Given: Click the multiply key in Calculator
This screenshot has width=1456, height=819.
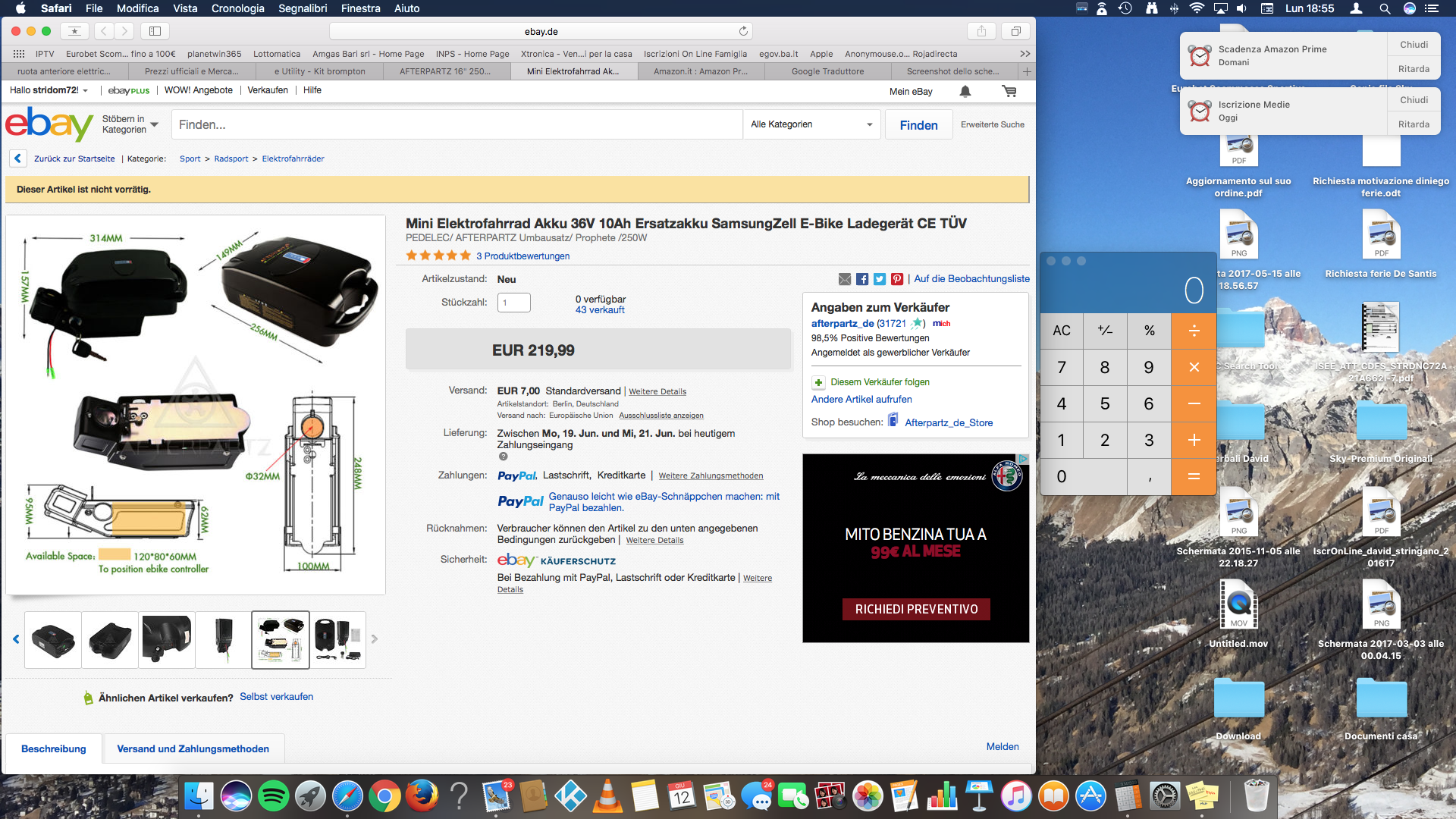Looking at the screenshot, I should tap(1194, 367).
